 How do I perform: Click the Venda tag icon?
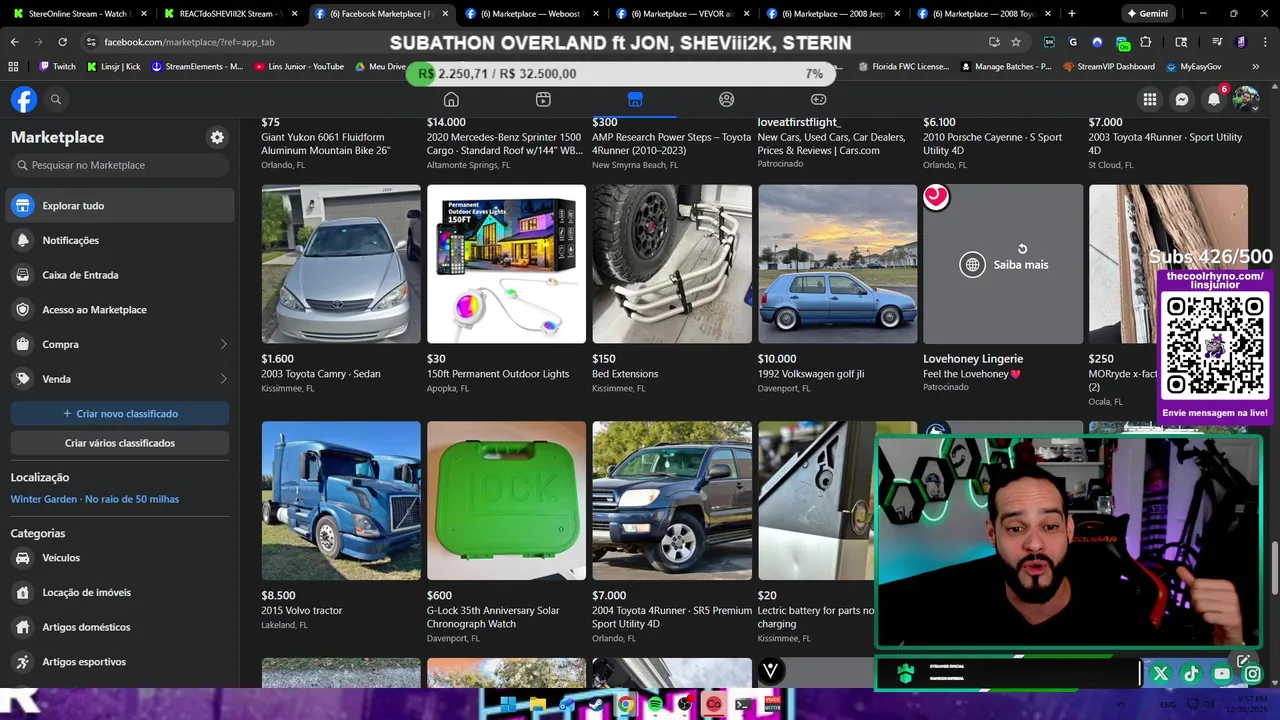(x=22, y=379)
